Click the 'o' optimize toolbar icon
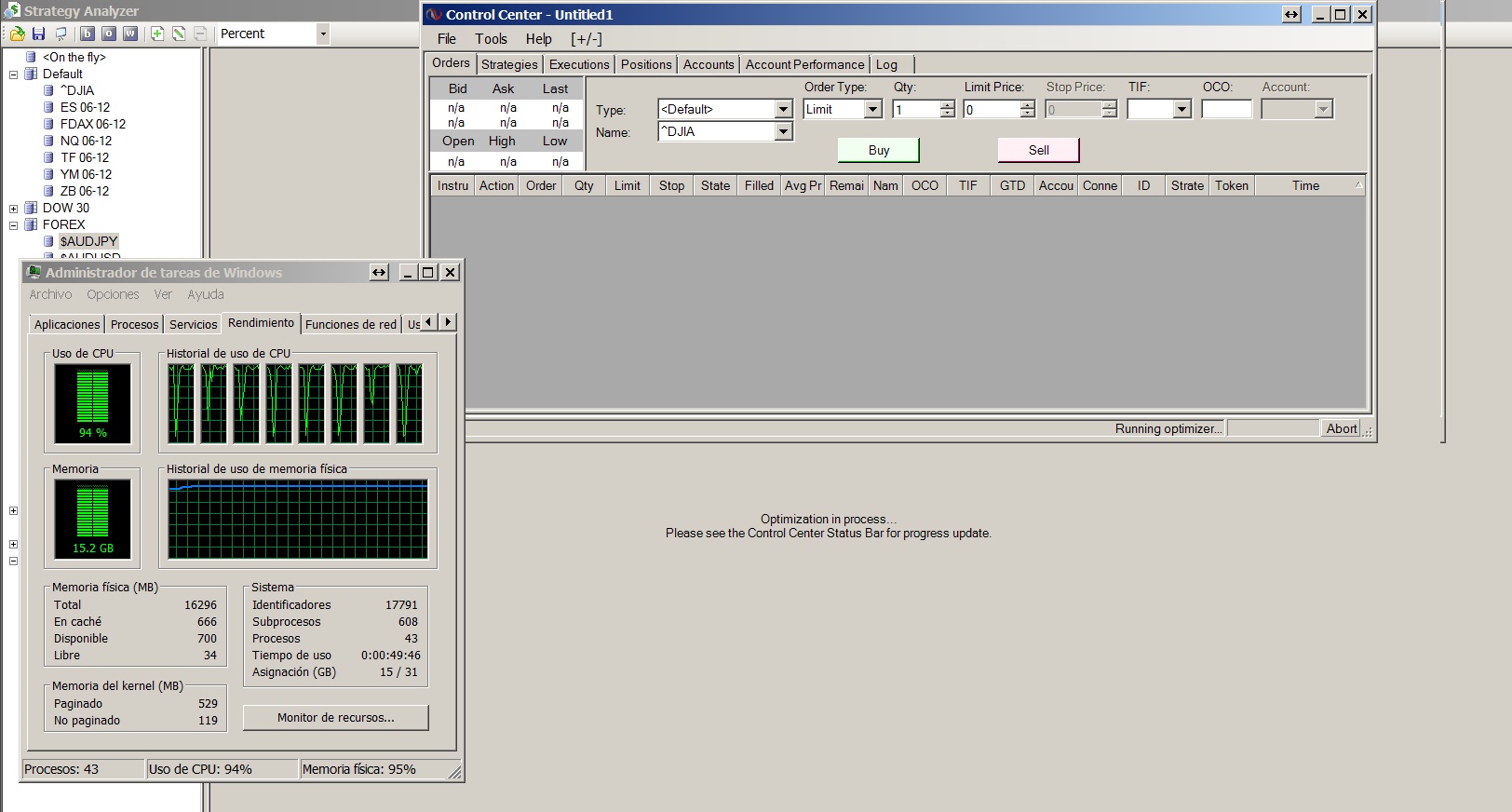Screen dimensions: 1512x812 point(108,34)
